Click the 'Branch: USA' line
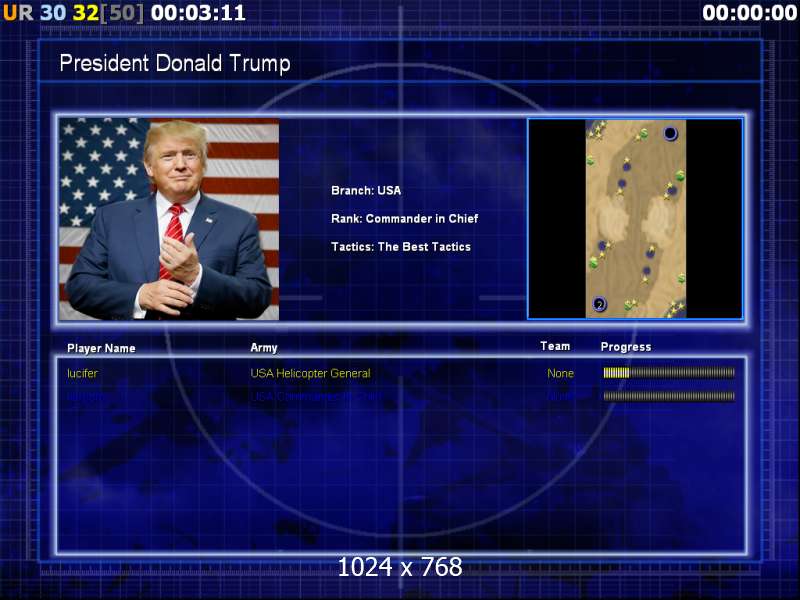Viewport: 800px width, 600px height. 366,190
